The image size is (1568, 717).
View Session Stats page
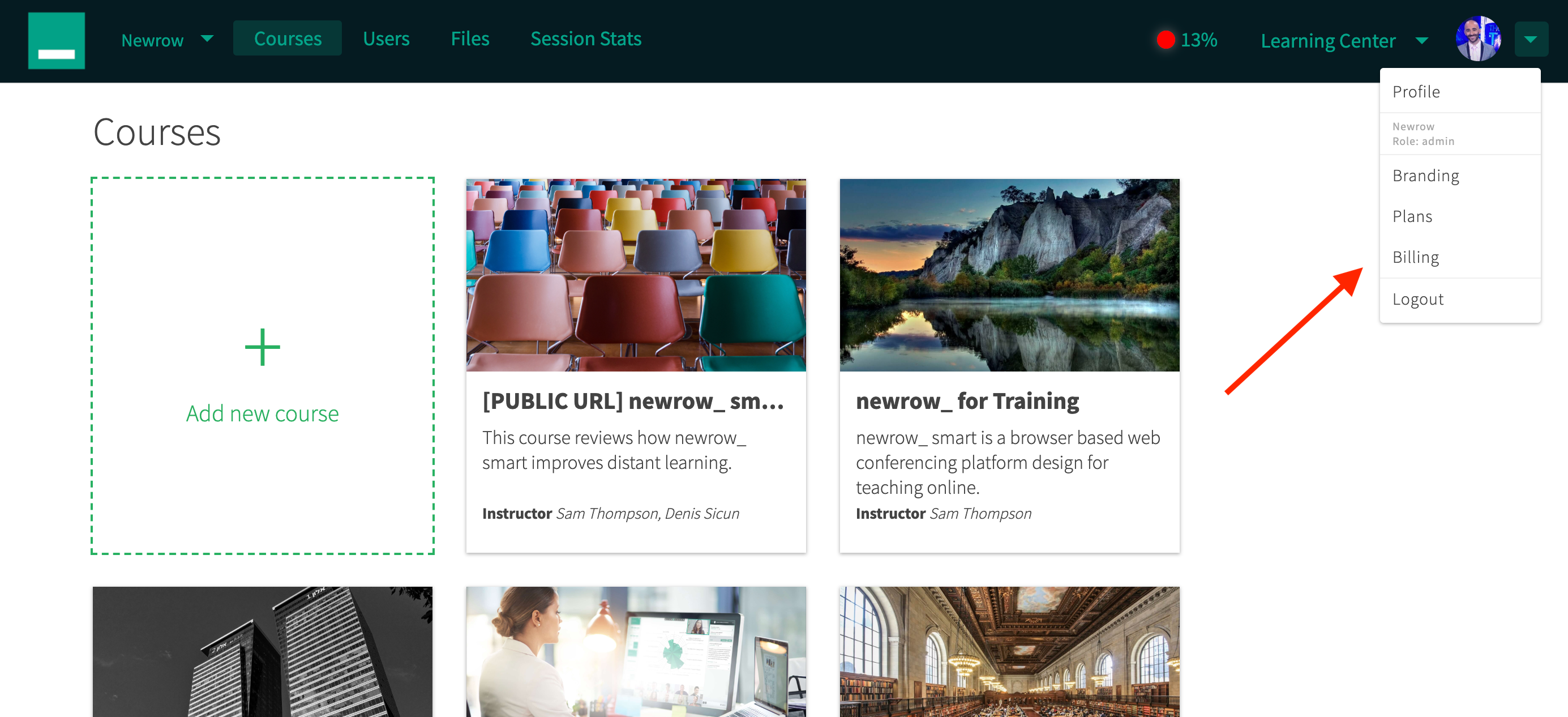pos(585,39)
